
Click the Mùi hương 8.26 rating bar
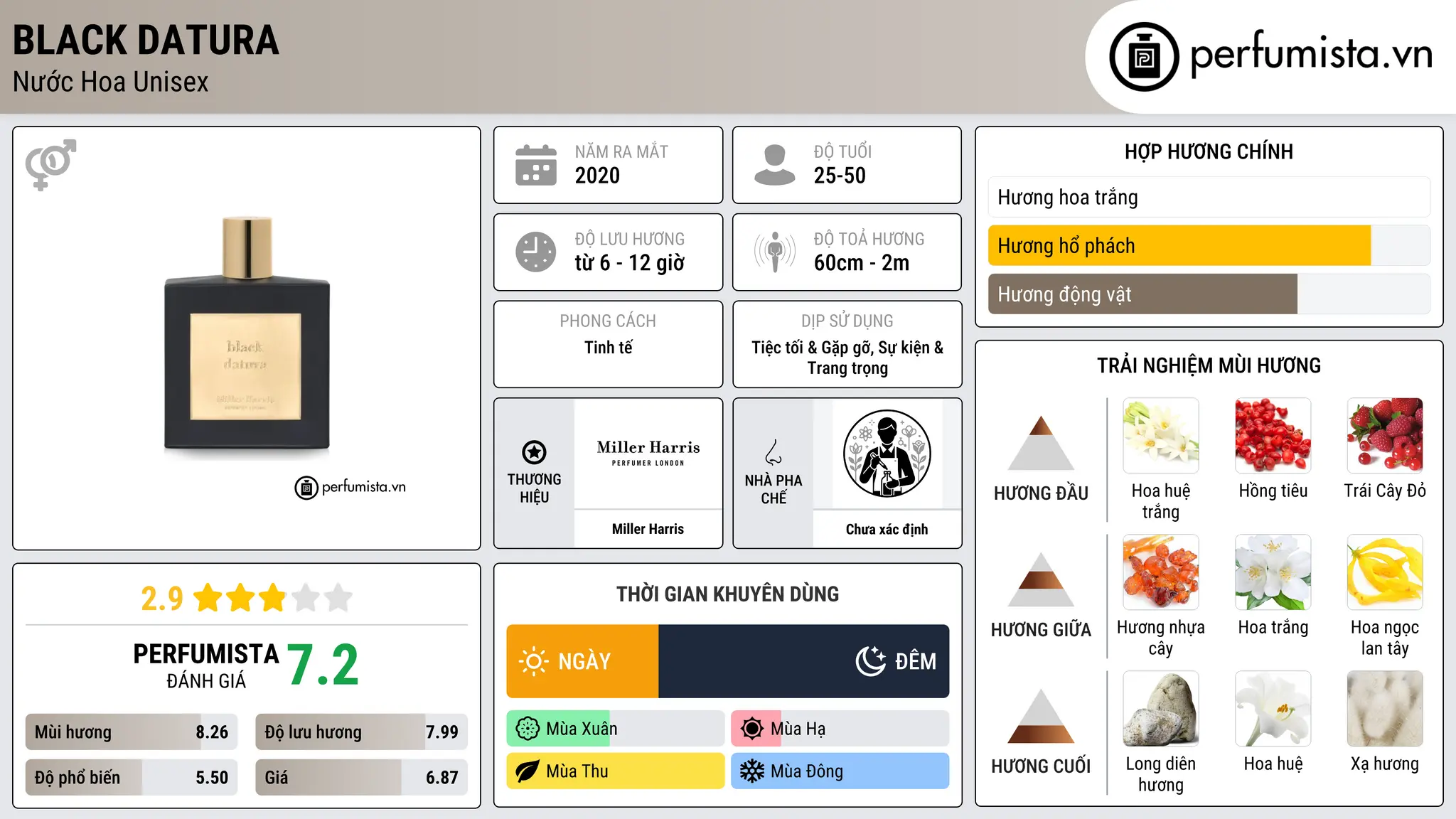coord(132,732)
